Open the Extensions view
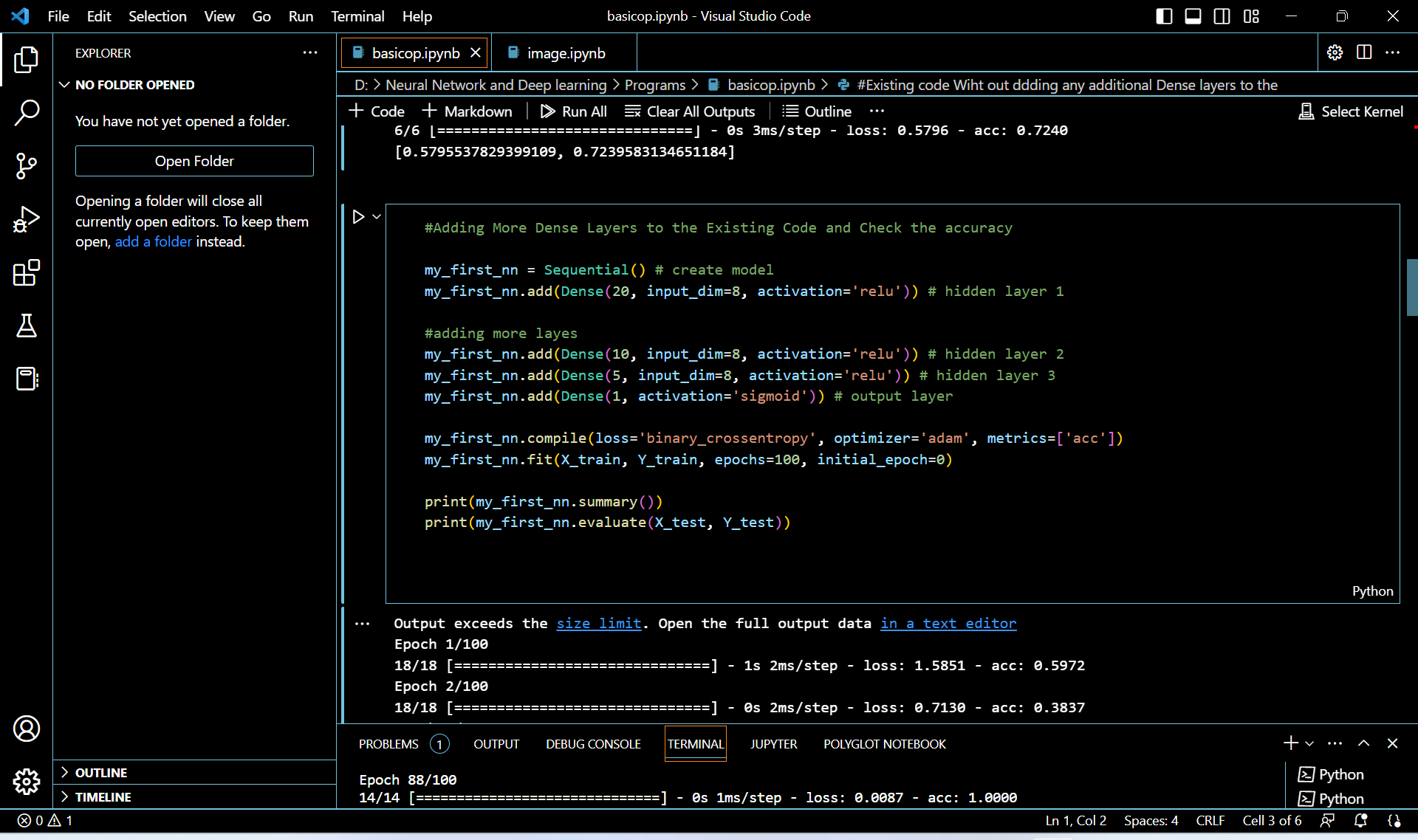Viewport: 1418px width, 840px height. click(x=27, y=273)
